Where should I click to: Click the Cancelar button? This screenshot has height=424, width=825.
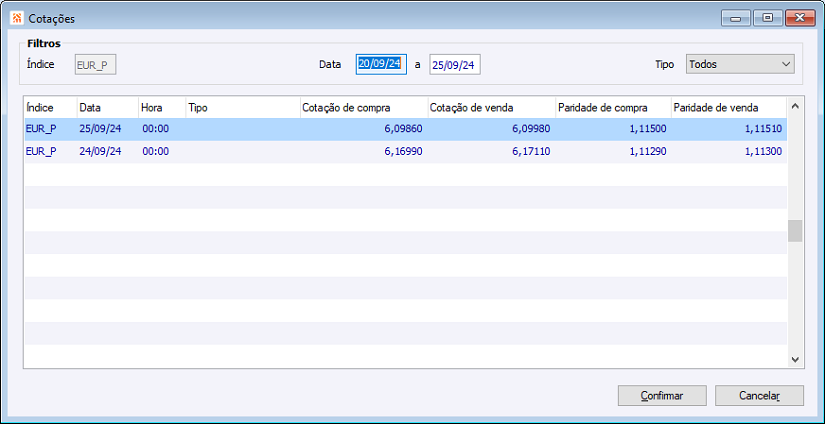759,396
